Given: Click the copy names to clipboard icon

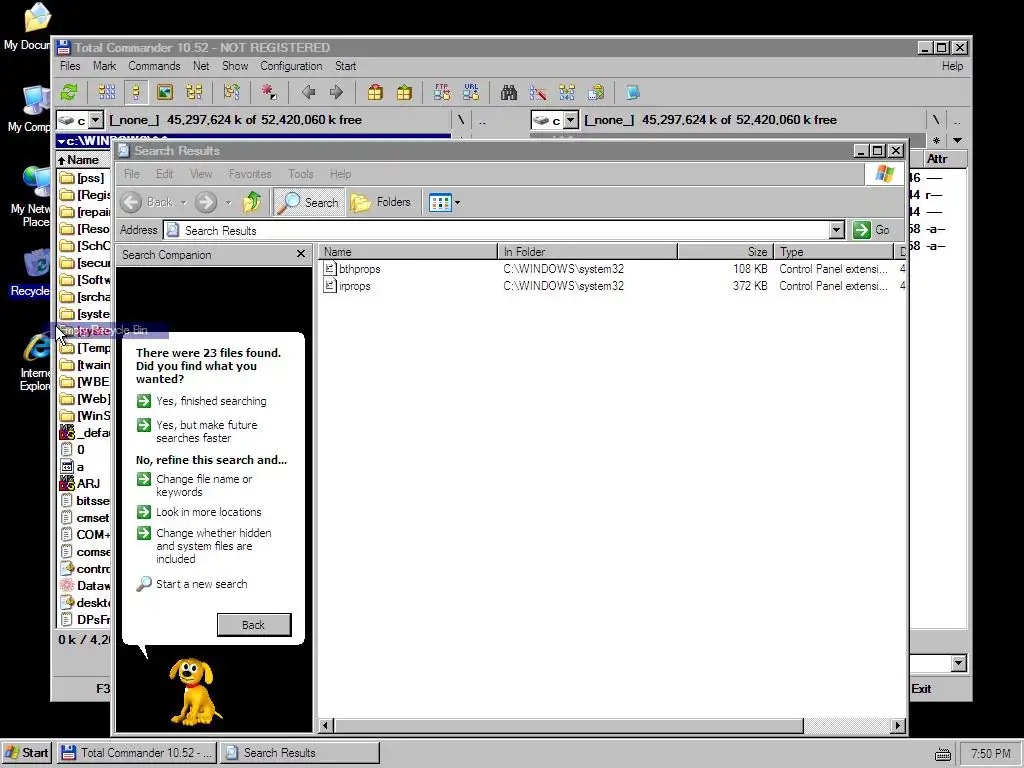Looking at the screenshot, I should (x=596, y=92).
